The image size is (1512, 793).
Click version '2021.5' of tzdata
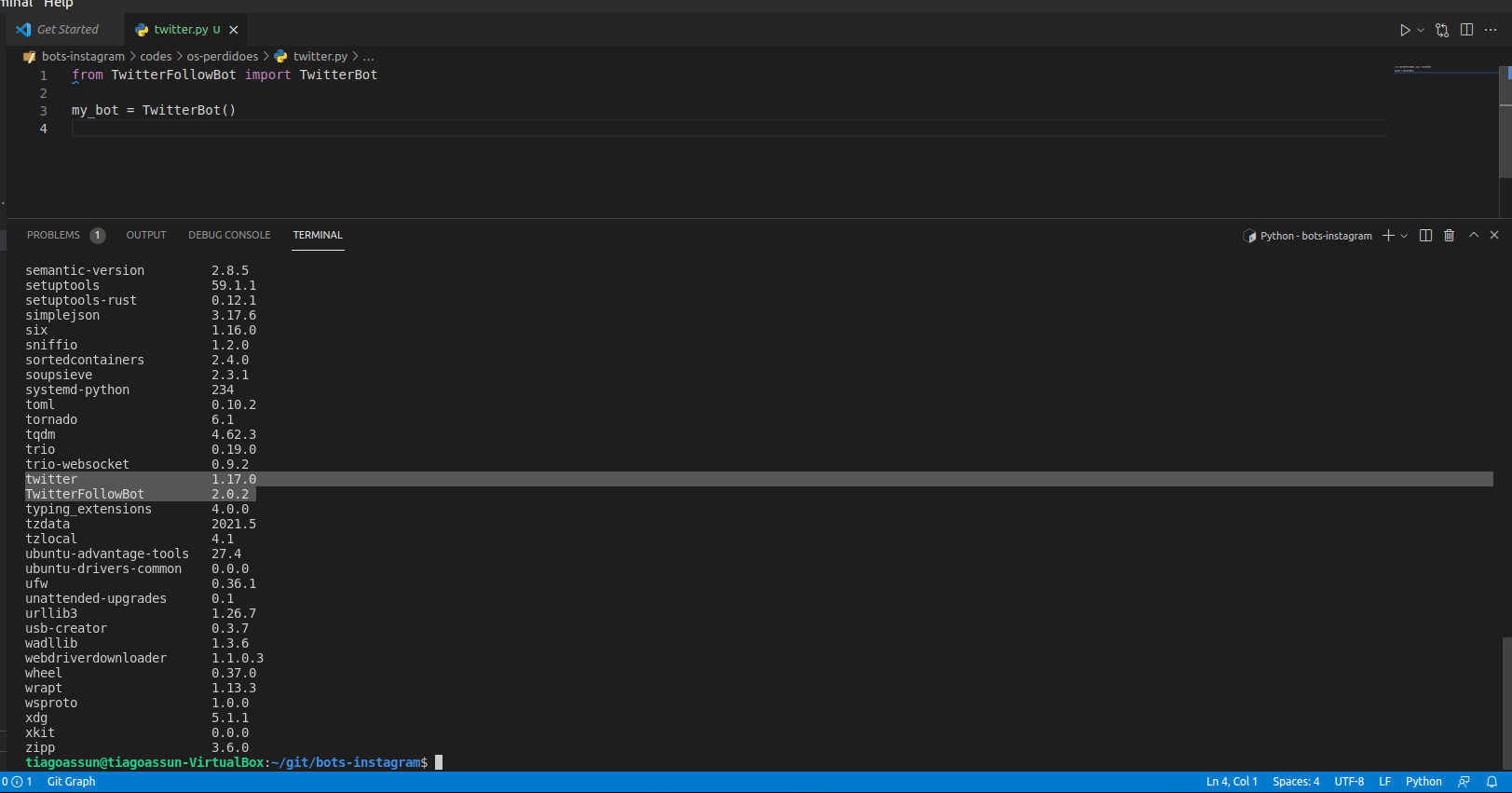click(234, 524)
